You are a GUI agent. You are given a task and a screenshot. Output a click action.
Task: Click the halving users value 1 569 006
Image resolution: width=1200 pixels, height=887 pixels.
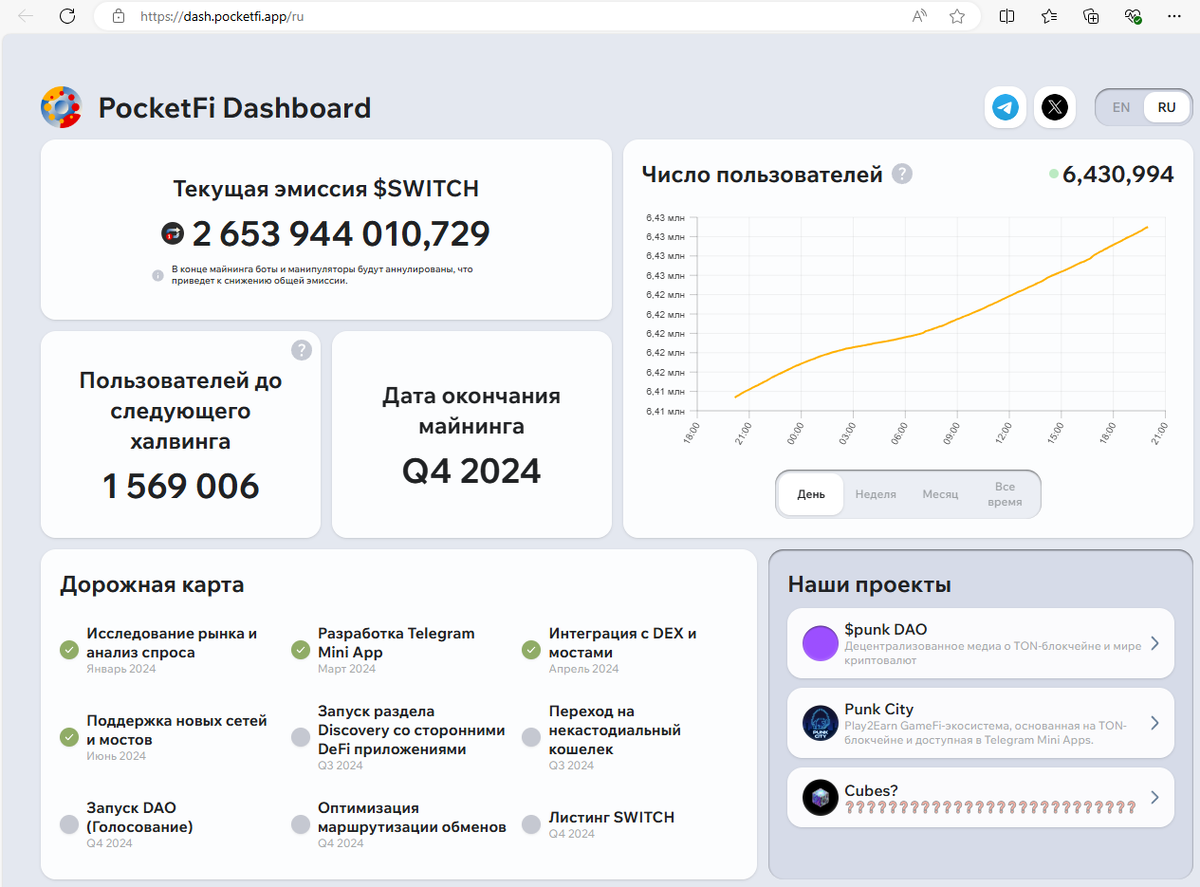(x=181, y=486)
